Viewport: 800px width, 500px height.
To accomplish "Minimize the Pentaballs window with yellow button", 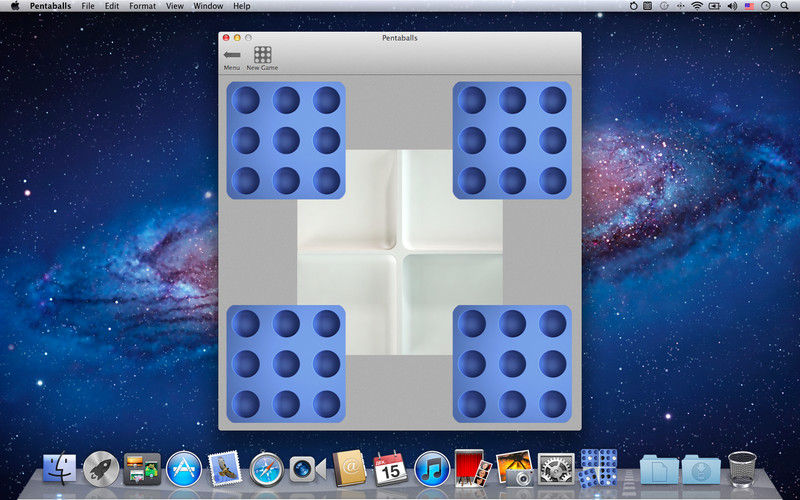I will (237, 38).
